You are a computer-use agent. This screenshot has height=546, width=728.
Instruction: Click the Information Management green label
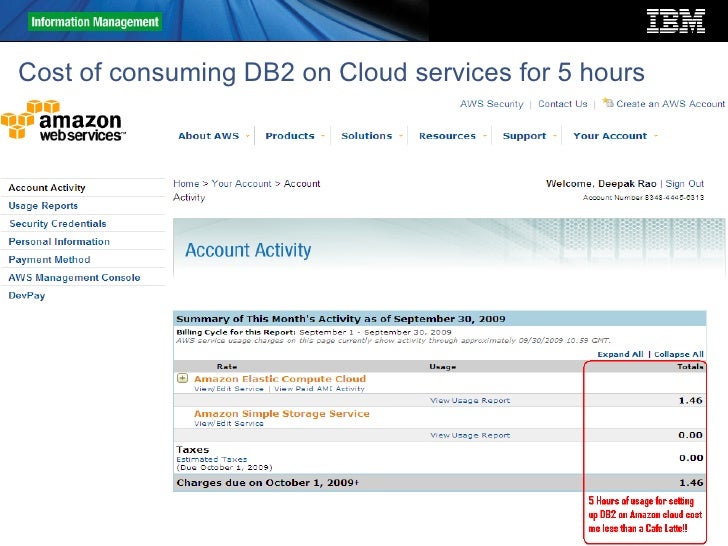[x=95, y=22]
